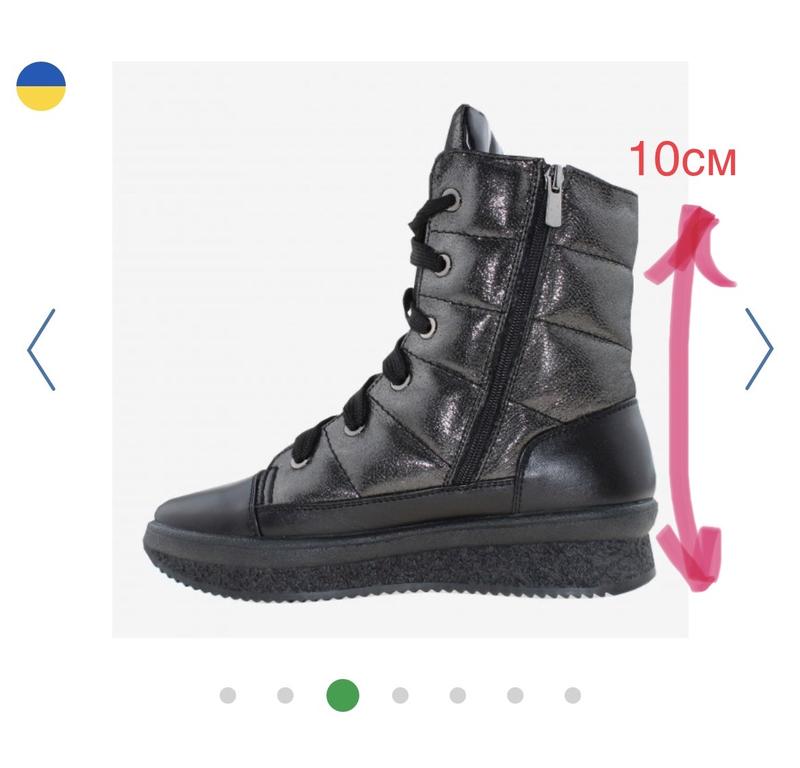Jump to the sixth photo dot
The height and width of the screenshot is (768, 800).
click(515, 695)
